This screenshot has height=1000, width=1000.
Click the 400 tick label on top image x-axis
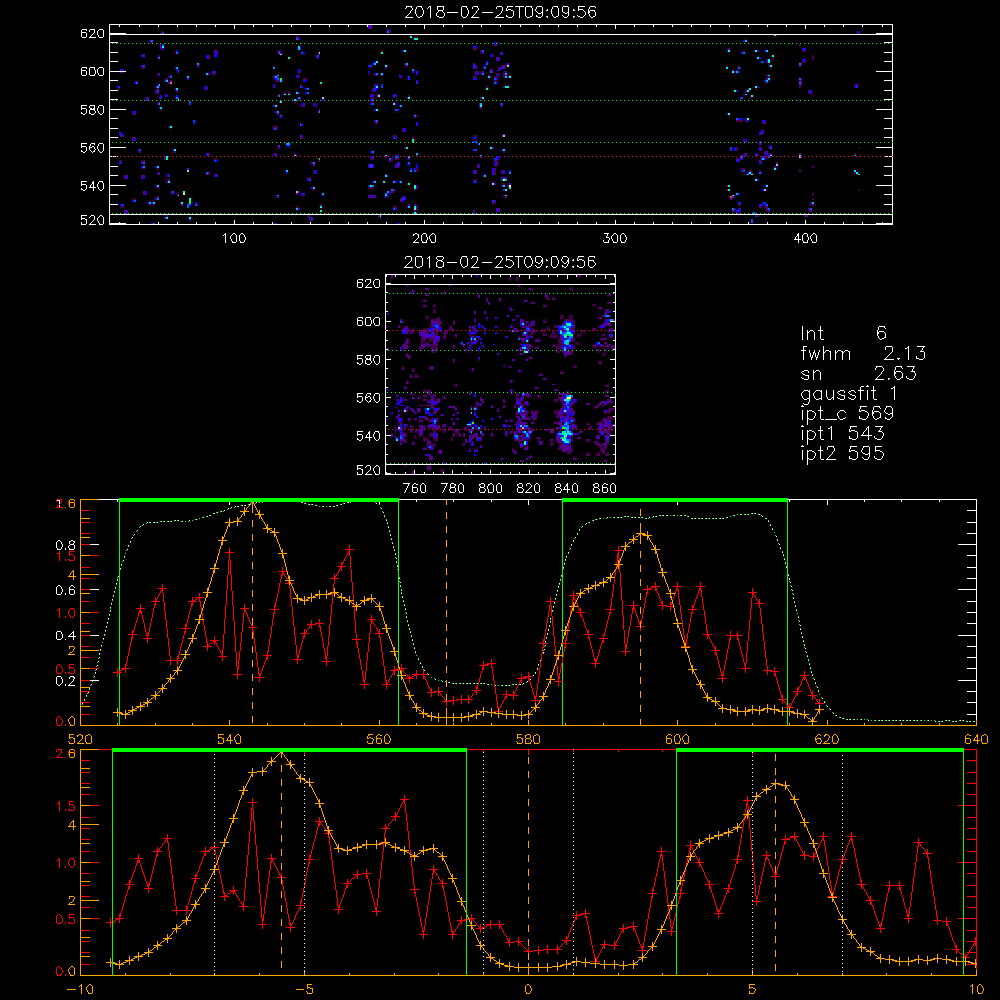pos(805,239)
